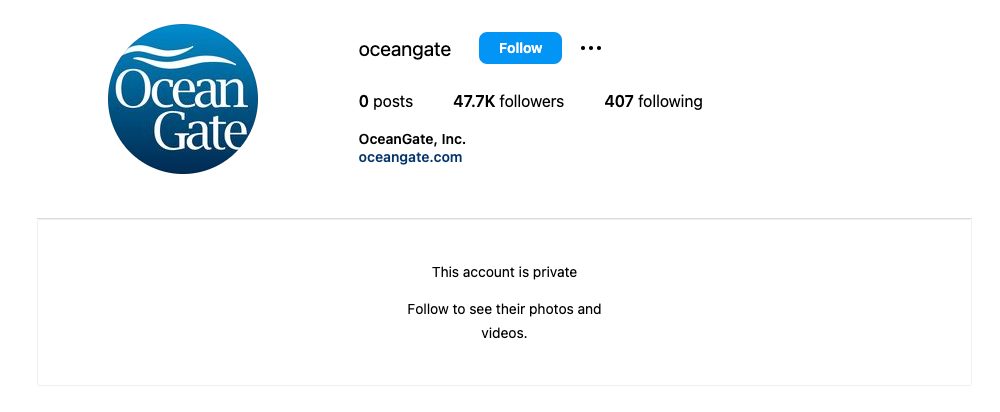Click the white wave in OceanGate logo
The height and width of the screenshot is (412, 1000).
[x=184, y=55]
